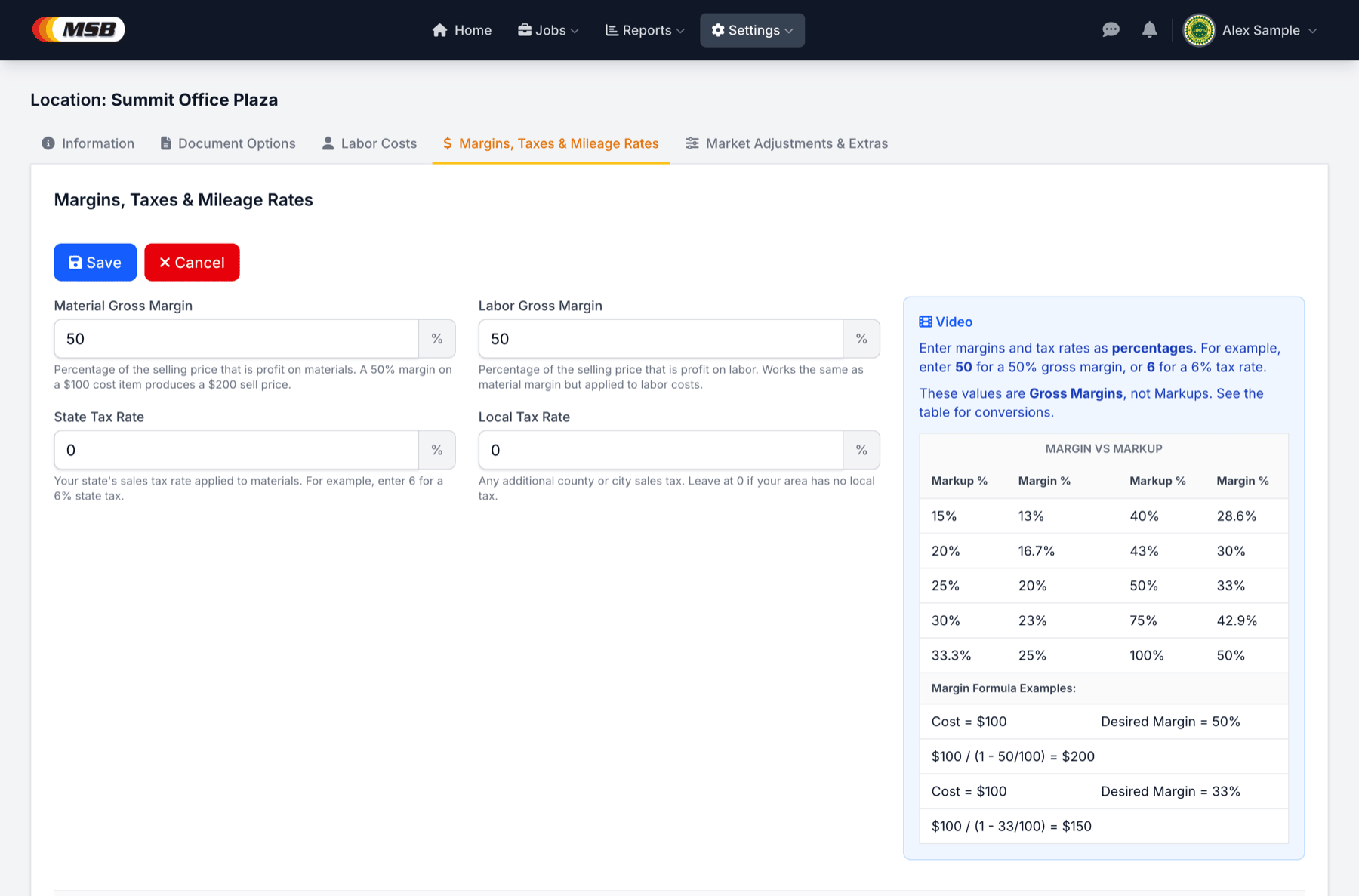The image size is (1359, 896).
Task: Click the percent suffix of Local Tax Rate
Action: pos(861,450)
